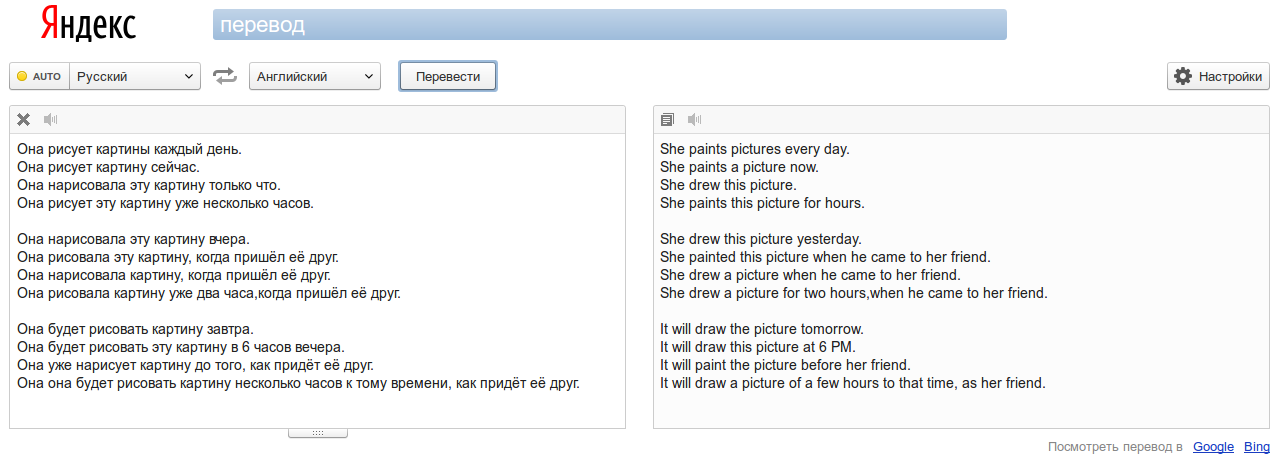Screen dimensions: 1286x469
Task: Click the yellow AUTO indicator dot
Action: point(22,76)
